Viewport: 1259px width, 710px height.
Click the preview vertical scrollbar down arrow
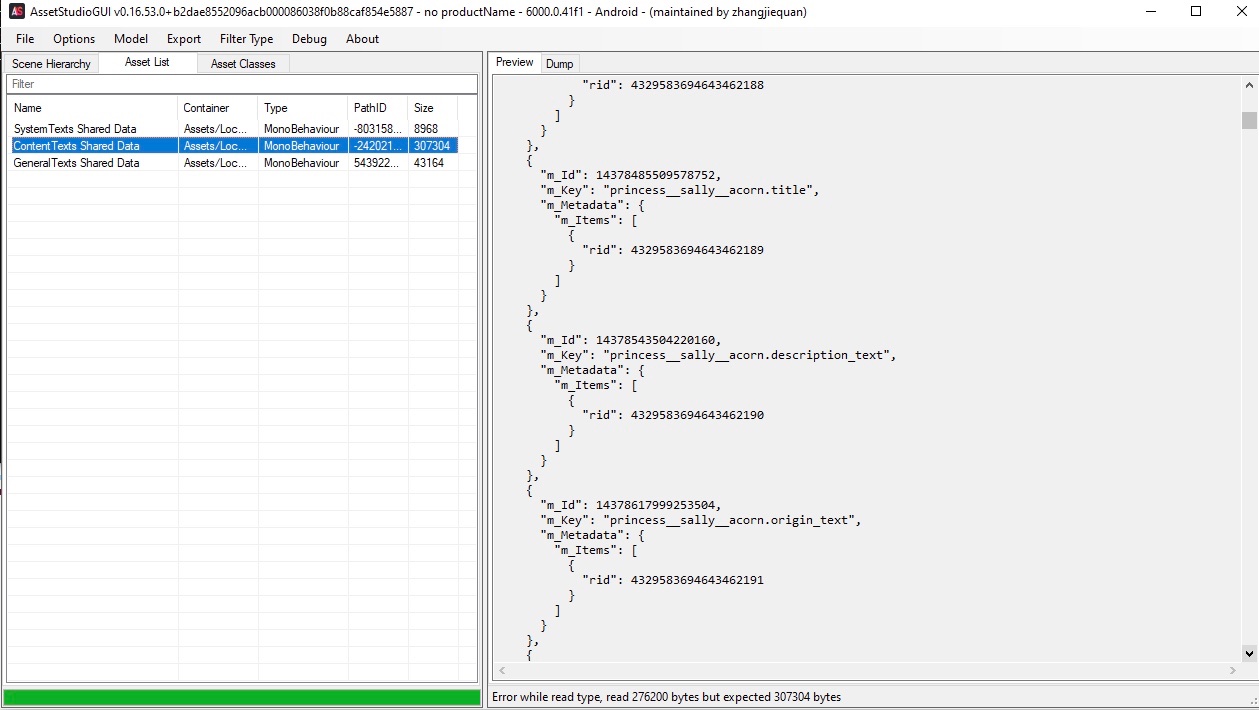pos(1249,653)
